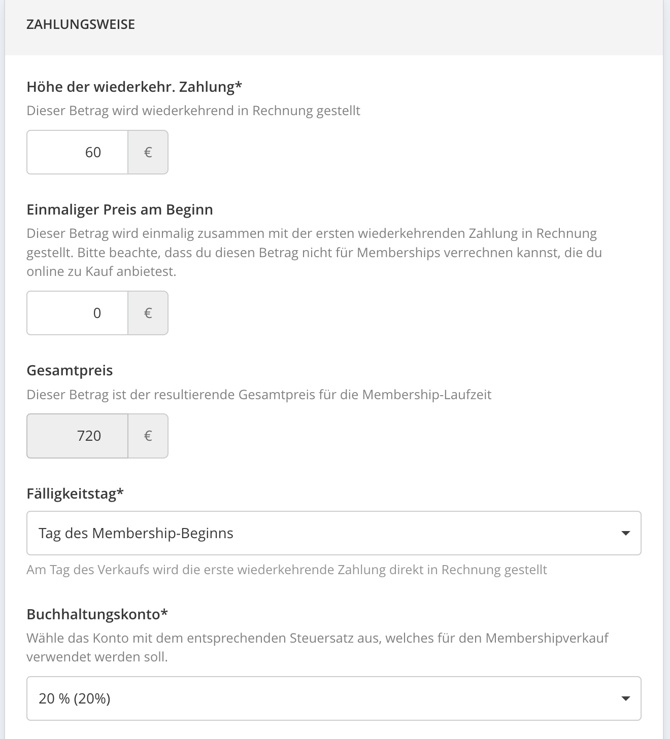Click the arrow on the 20 % (20%) selector
The width and height of the screenshot is (670, 739).
(625, 698)
